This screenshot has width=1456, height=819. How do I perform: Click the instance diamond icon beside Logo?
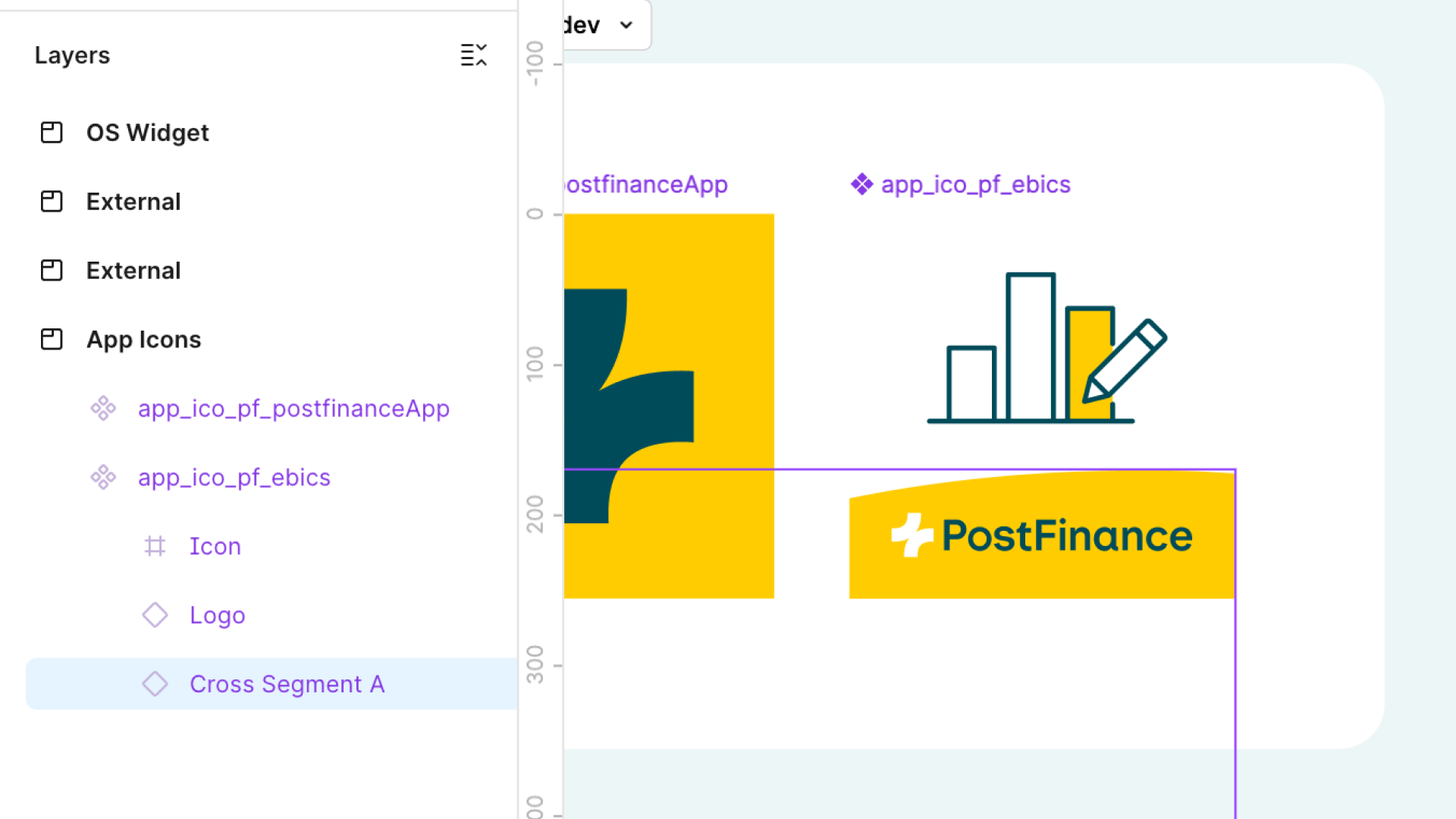point(155,615)
